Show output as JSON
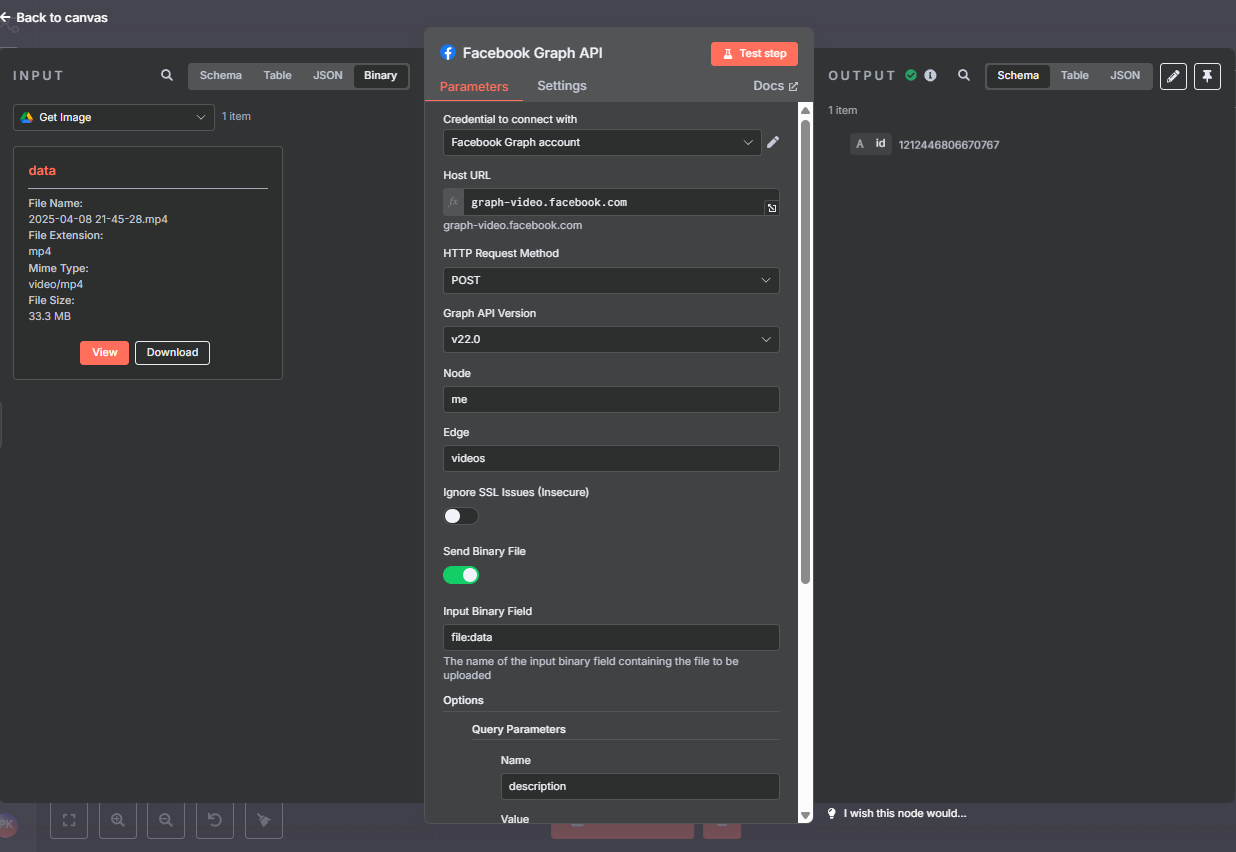This screenshot has width=1236, height=852. pos(1125,76)
